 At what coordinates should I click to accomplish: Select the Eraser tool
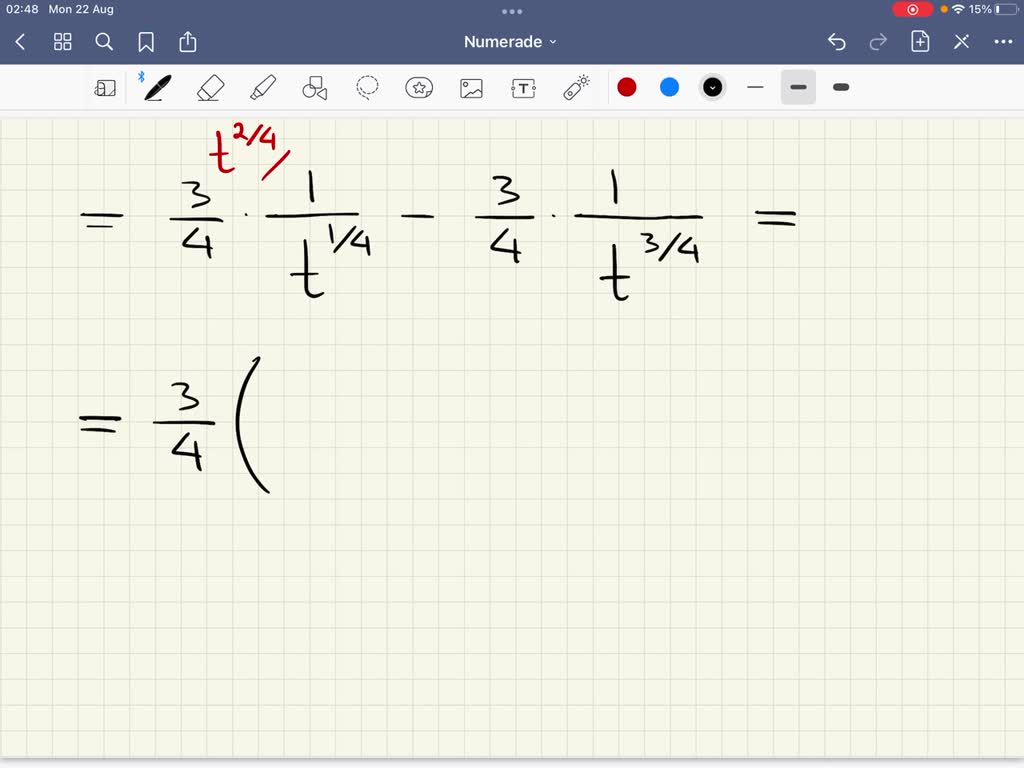(210, 87)
